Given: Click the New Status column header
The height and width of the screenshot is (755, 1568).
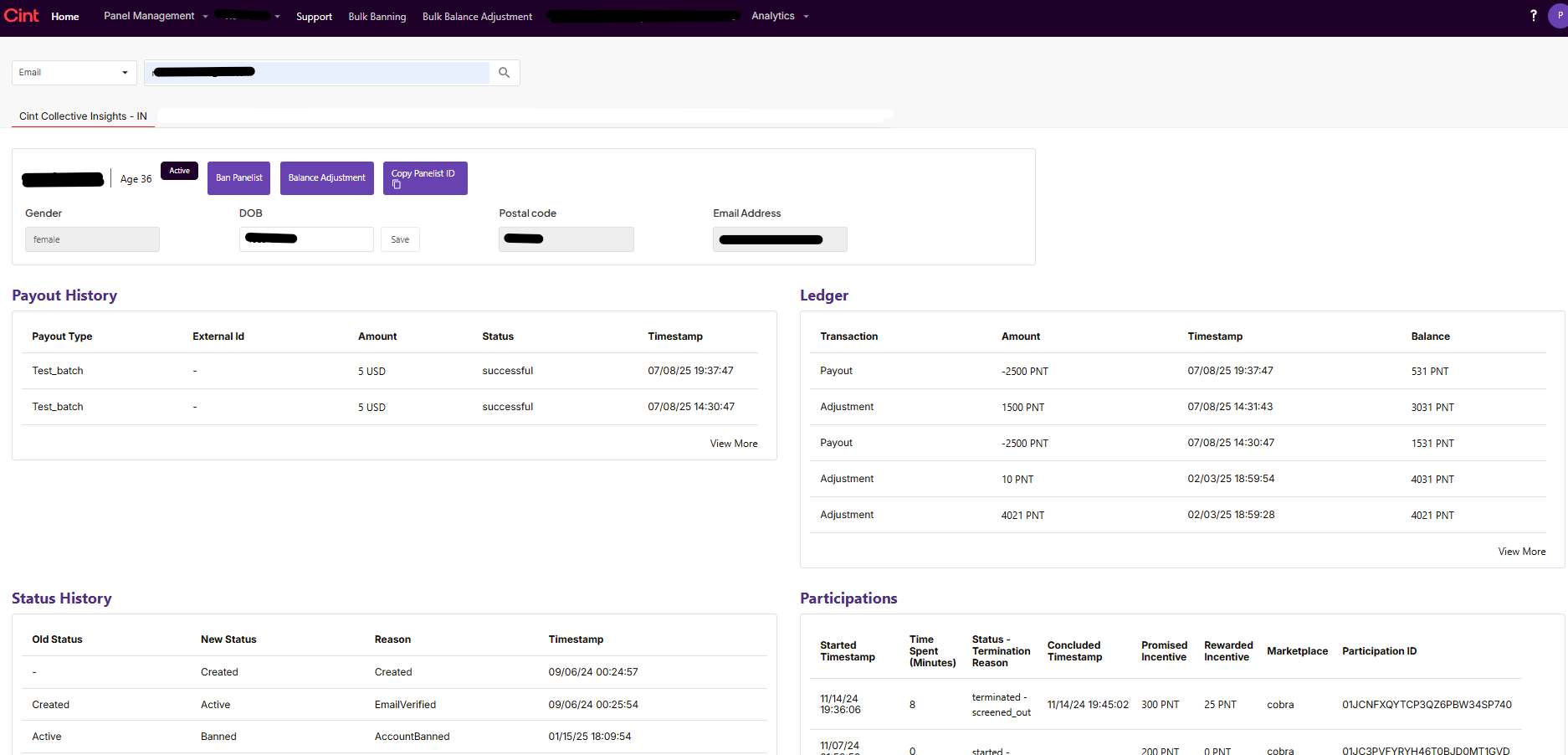Looking at the screenshot, I should point(228,639).
